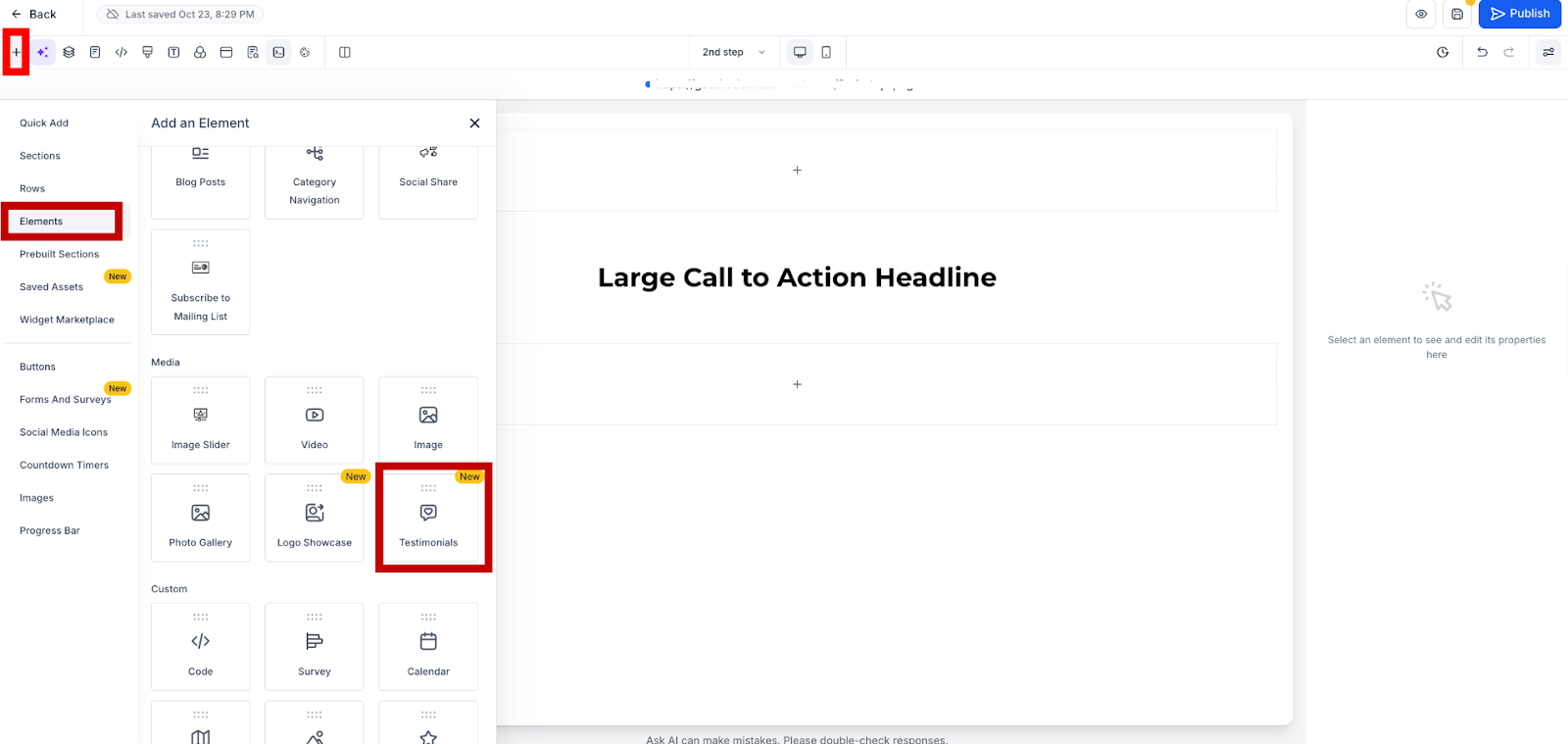Select the Survey element
1568x744 pixels.
coord(315,647)
